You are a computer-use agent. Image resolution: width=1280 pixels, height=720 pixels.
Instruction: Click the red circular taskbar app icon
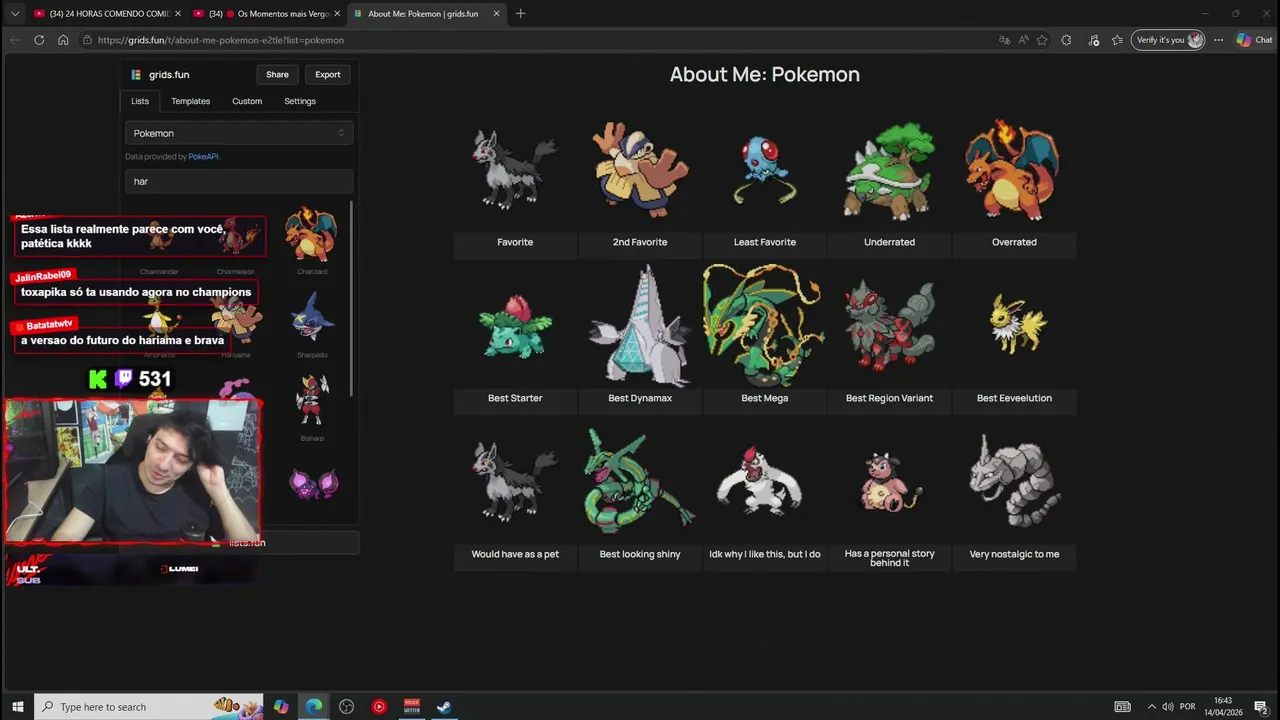pyautogui.click(x=379, y=707)
